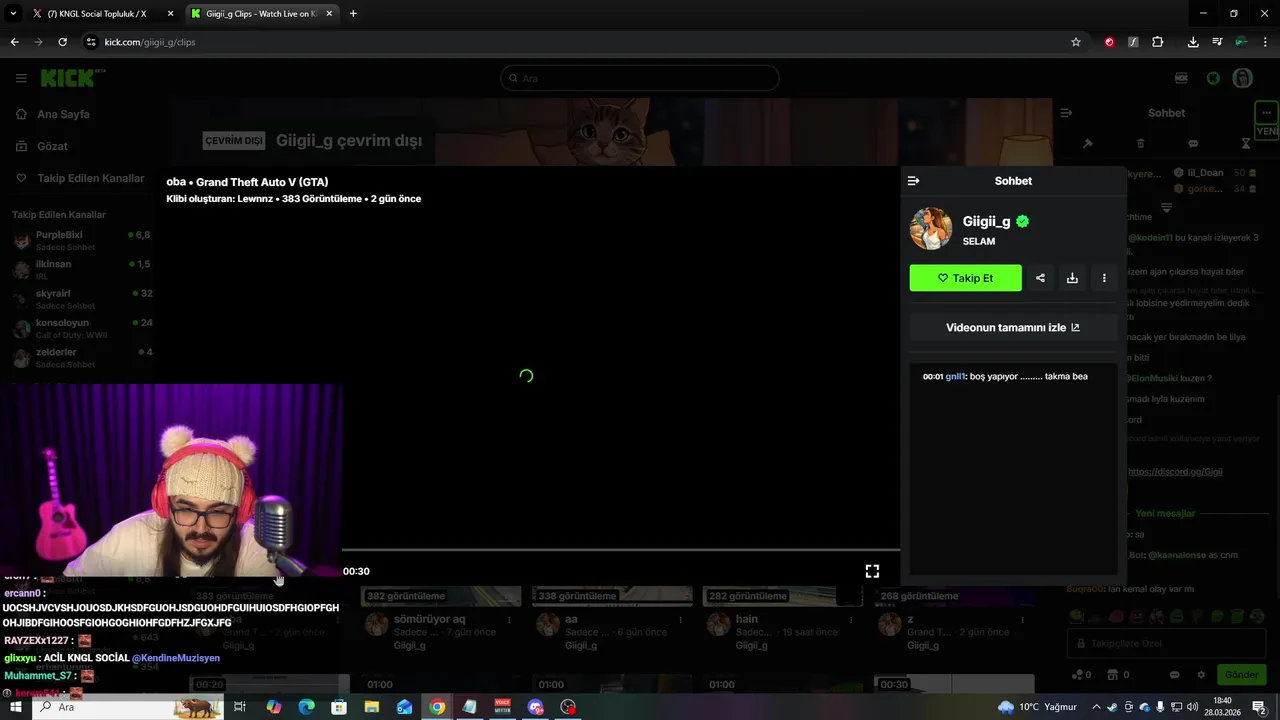Share the clip with the share icon

[x=1040, y=278]
